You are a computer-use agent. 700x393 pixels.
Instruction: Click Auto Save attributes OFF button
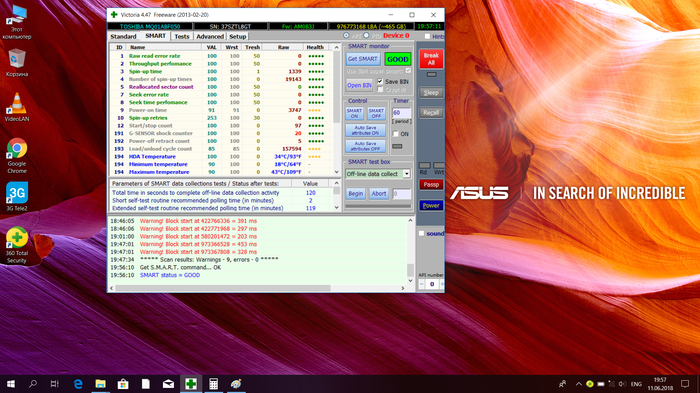click(365, 146)
